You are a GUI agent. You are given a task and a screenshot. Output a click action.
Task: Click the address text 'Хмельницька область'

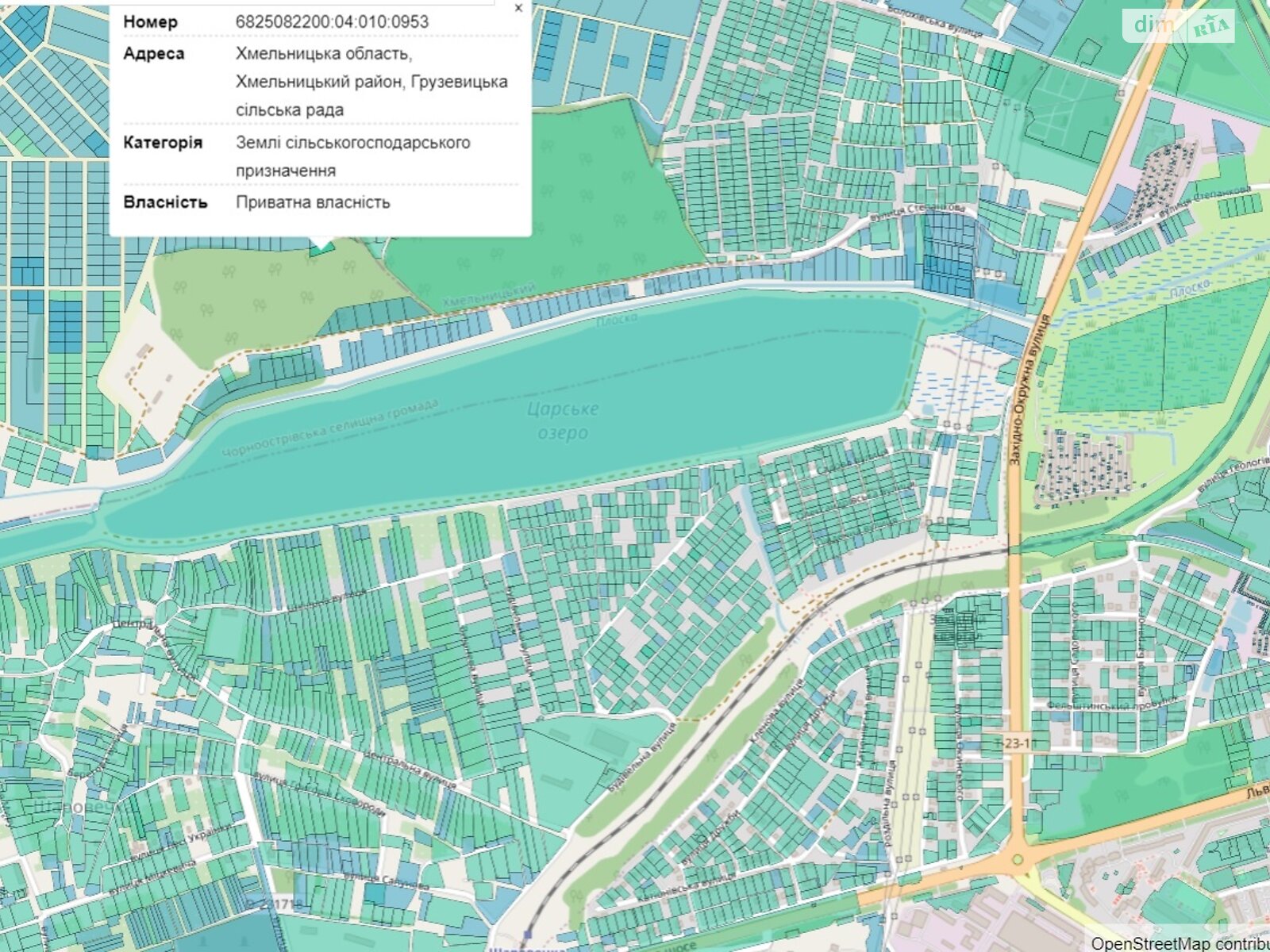click(323, 54)
